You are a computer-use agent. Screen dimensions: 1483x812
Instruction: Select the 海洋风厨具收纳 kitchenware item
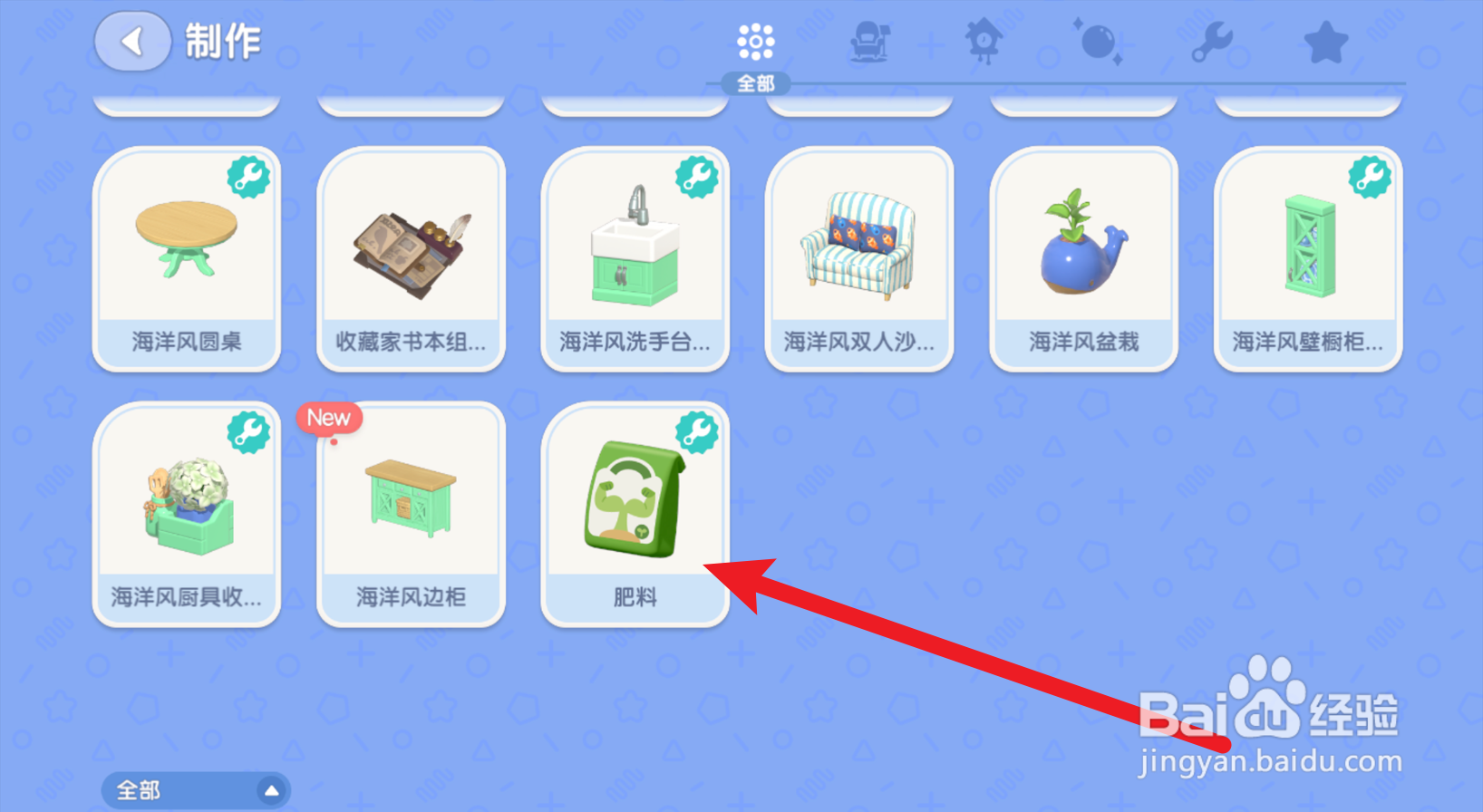click(187, 515)
